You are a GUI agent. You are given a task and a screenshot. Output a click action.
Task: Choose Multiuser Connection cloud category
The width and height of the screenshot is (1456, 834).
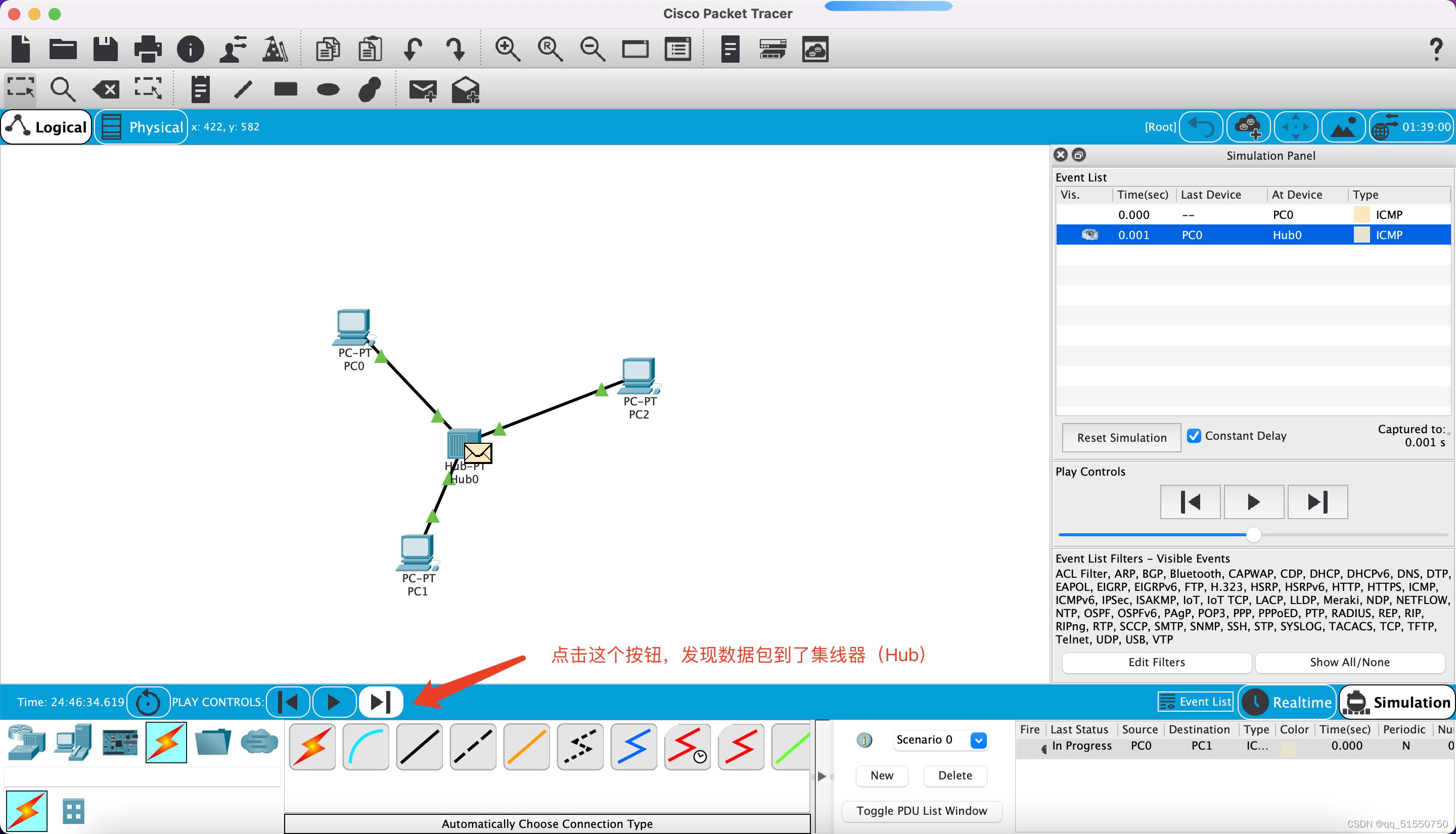tap(259, 743)
